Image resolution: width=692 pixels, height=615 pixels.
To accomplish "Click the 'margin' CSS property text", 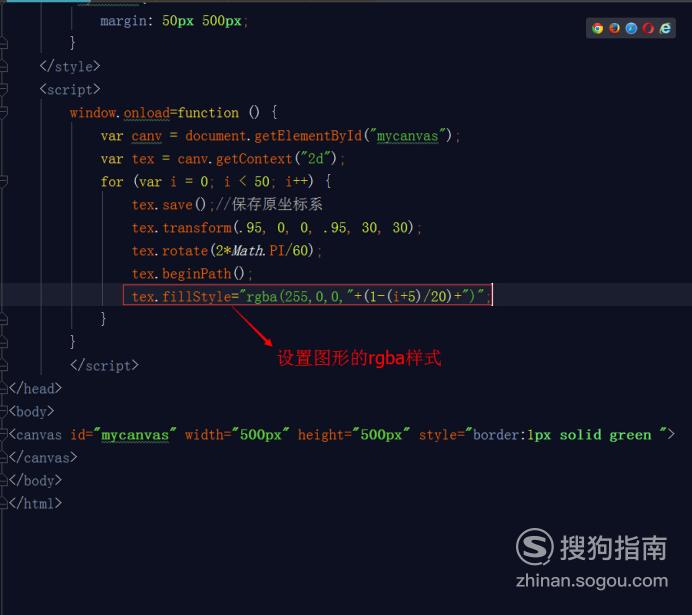I will tap(124, 21).
